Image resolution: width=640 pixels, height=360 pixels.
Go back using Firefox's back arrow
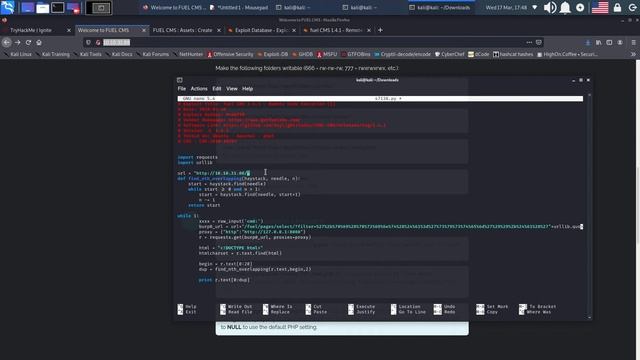[7, 42]
